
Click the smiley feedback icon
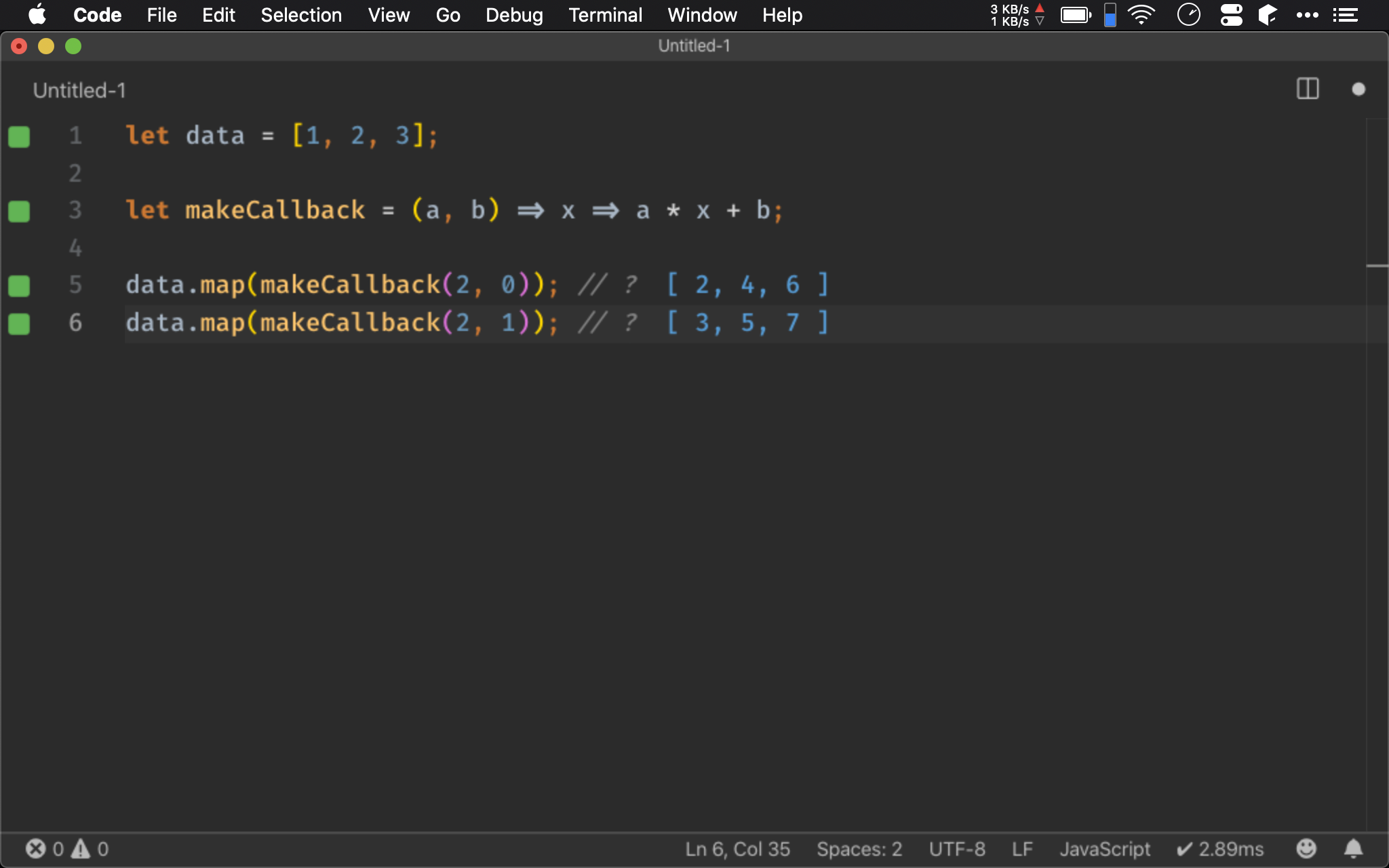1306,848
